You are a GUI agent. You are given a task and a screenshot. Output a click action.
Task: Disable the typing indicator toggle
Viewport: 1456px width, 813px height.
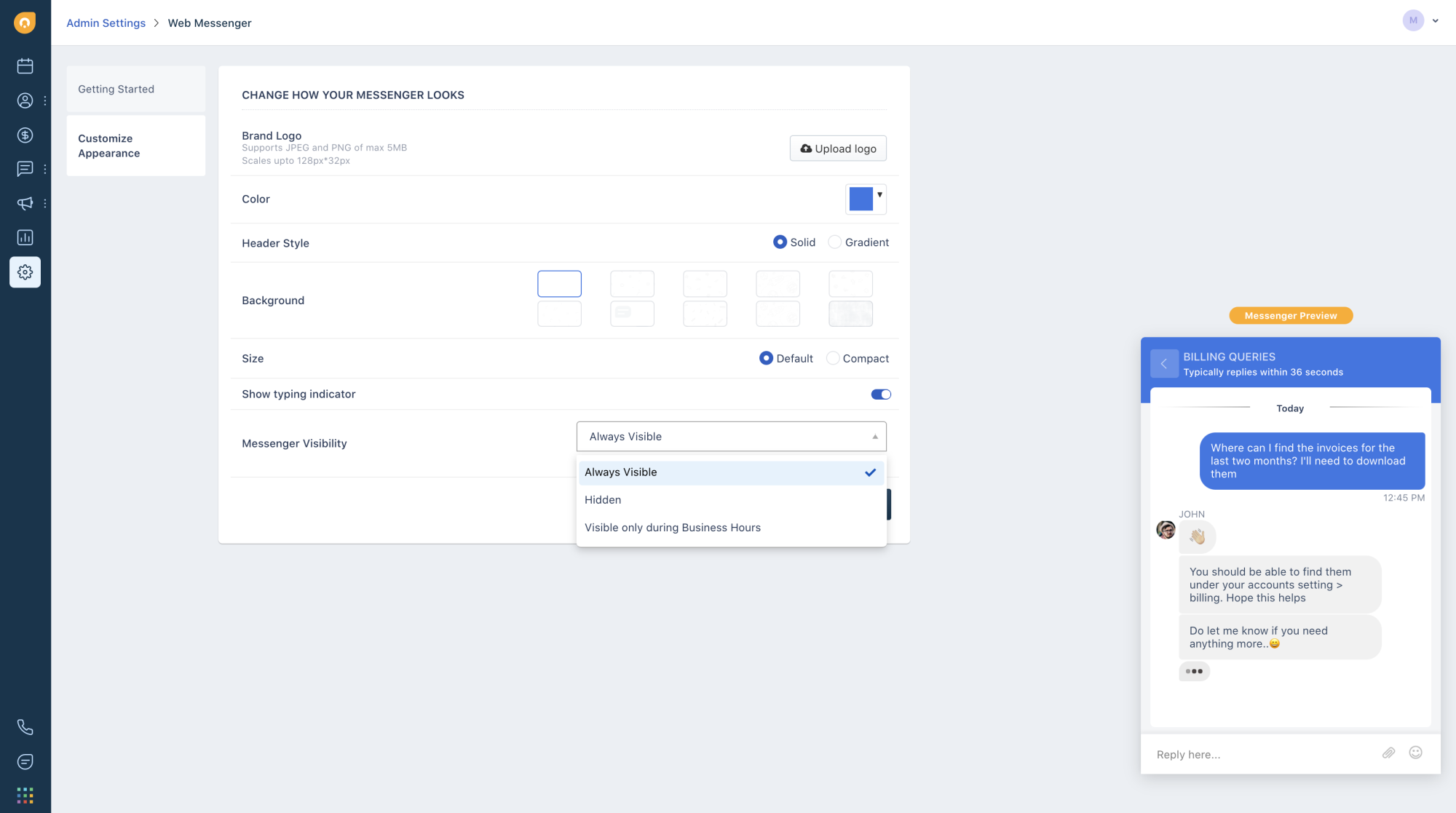pyautogui.click(x=881, y=394)
